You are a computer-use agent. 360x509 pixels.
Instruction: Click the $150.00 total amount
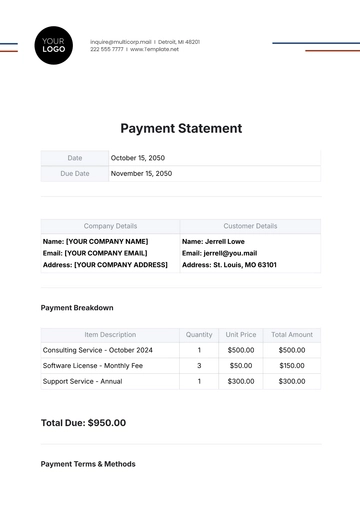coord(292,366)
